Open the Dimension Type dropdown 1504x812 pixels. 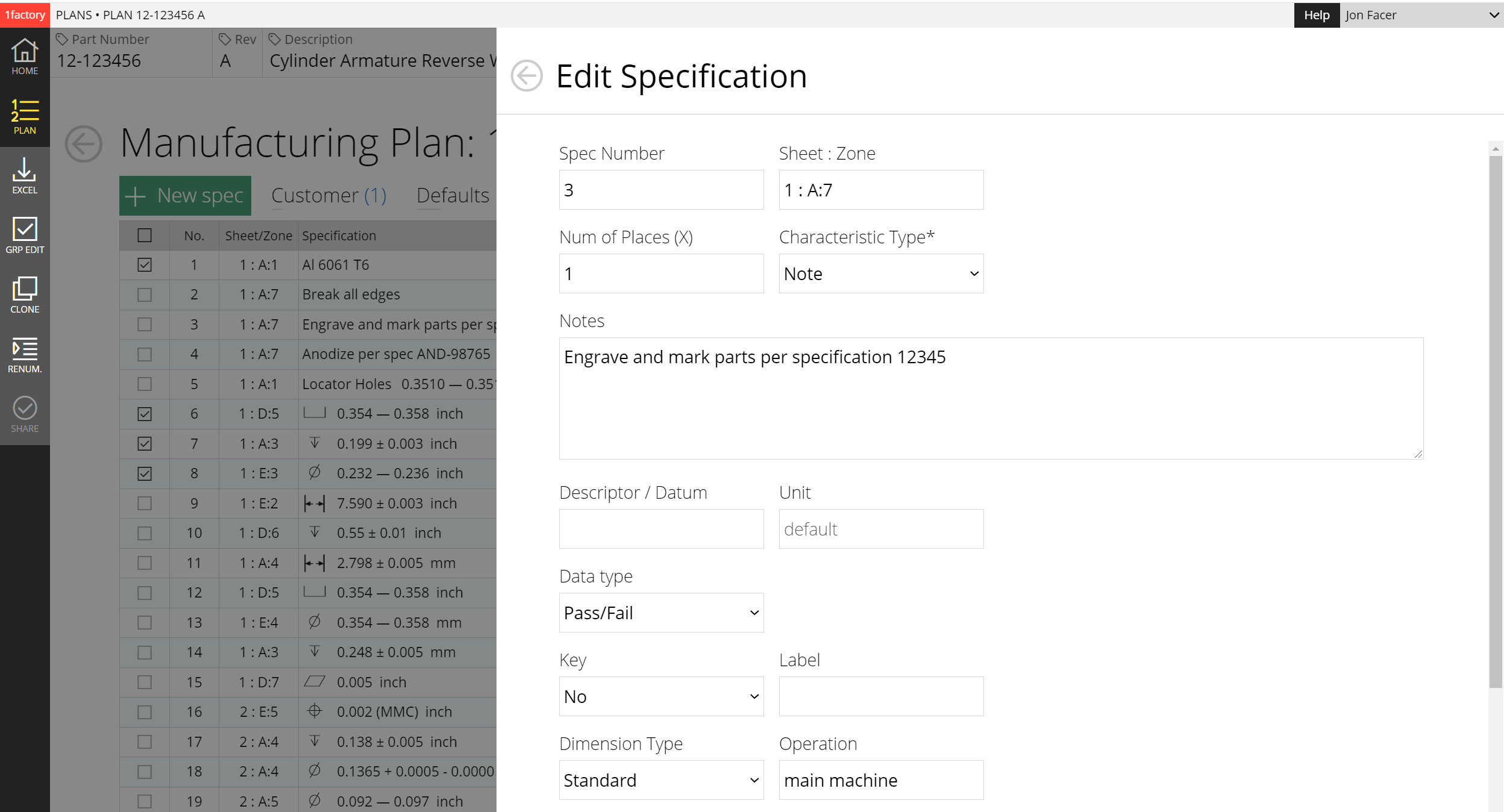661,781
